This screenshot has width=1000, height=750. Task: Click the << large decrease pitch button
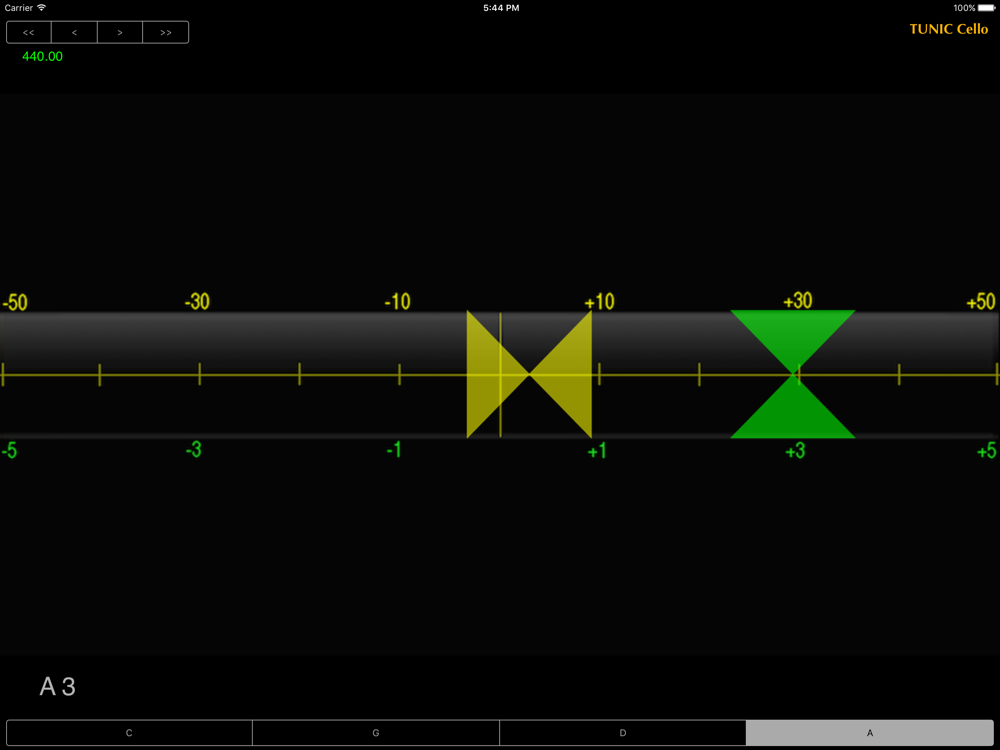(29, 33)
